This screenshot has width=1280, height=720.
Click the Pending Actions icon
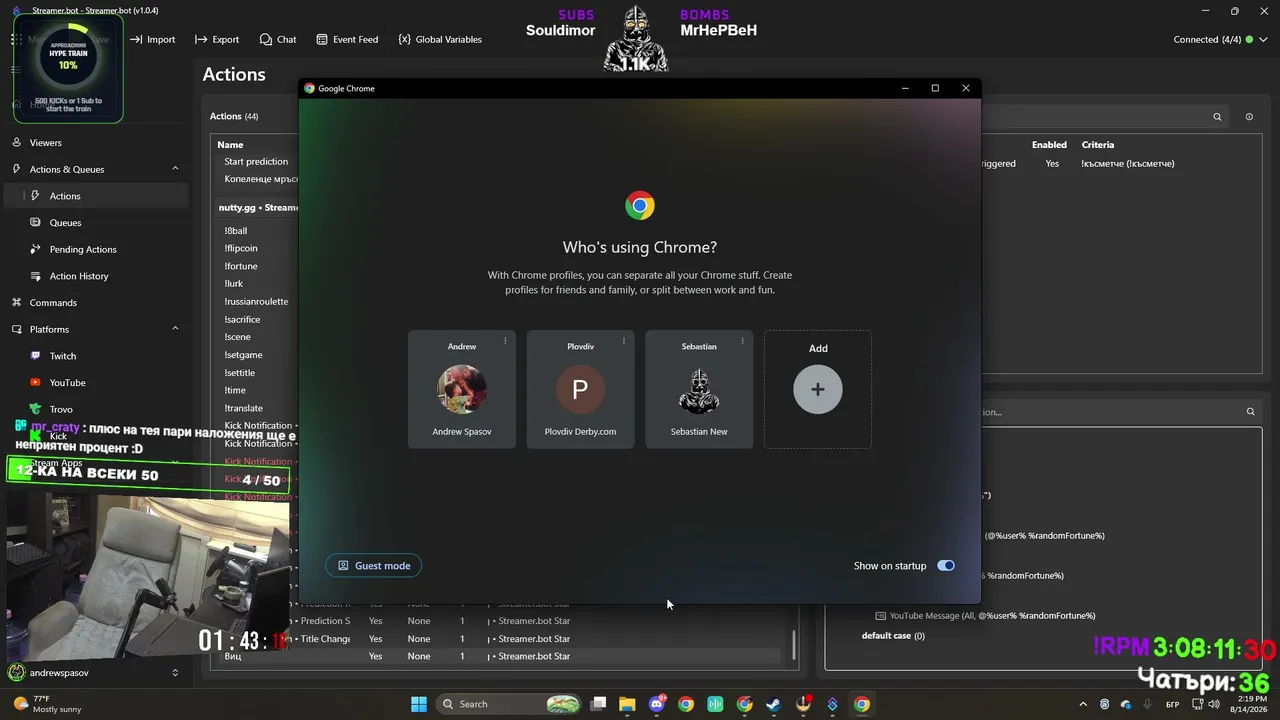coord(35,249)
